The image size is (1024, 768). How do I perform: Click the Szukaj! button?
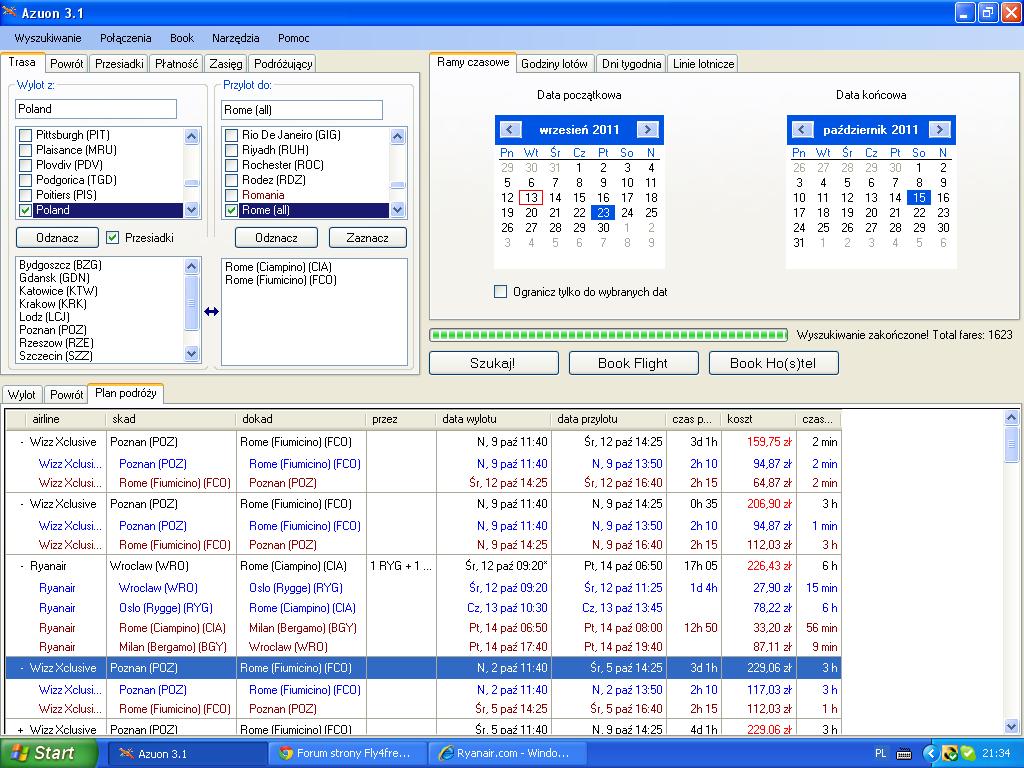(x=494, y=363)
